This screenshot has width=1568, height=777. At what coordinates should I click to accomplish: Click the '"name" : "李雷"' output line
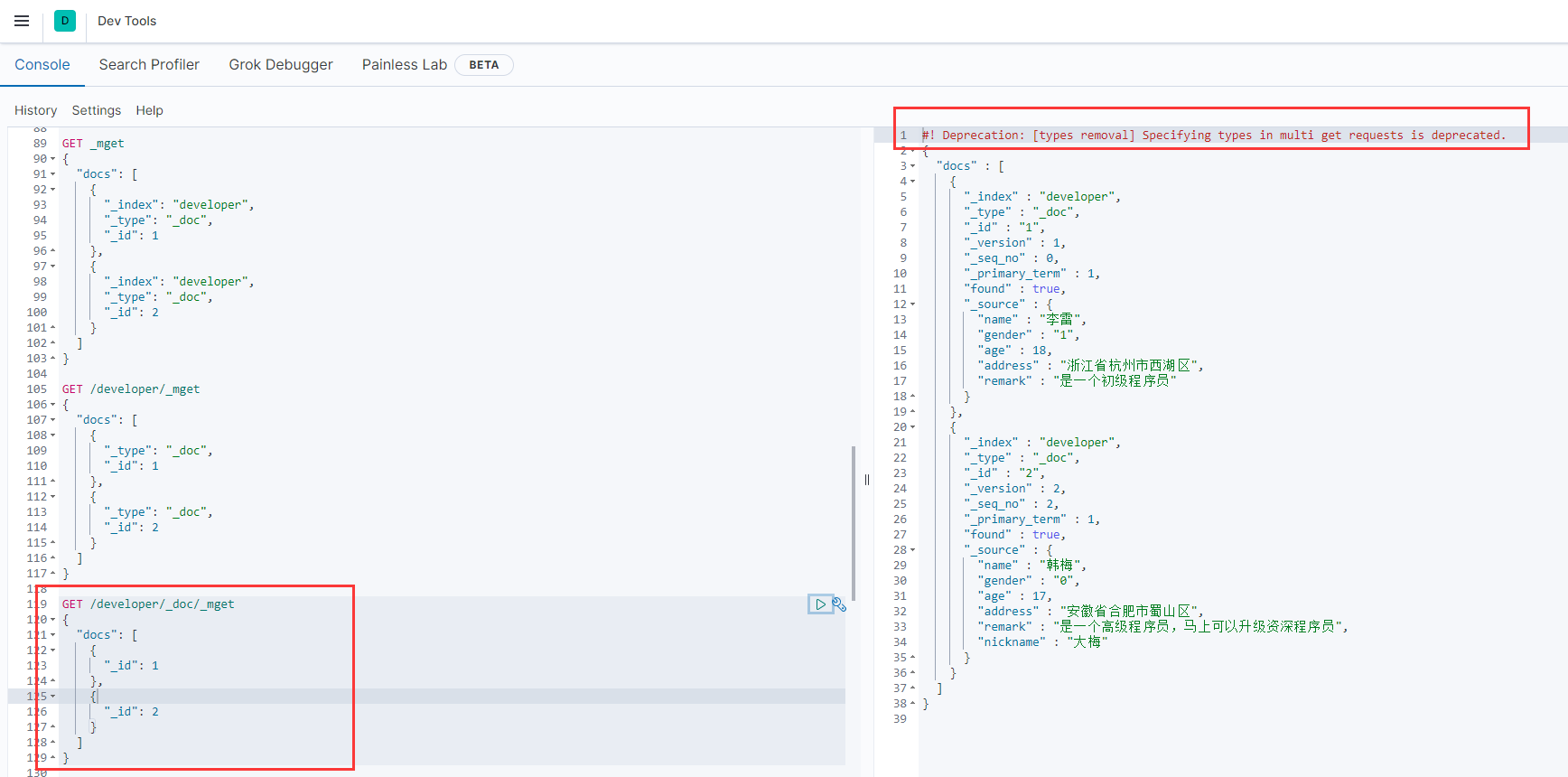pyautogui.click(x=1032, y=320)
